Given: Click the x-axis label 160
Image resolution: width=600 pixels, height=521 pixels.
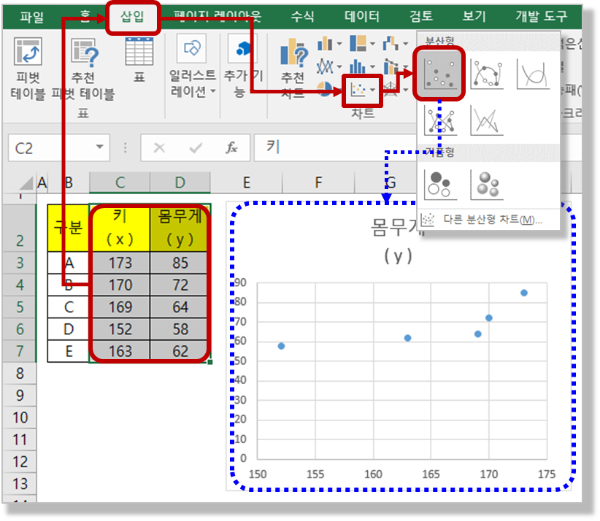Looking at the screenshot, I should pyautogui.click(x=373, y=474).
